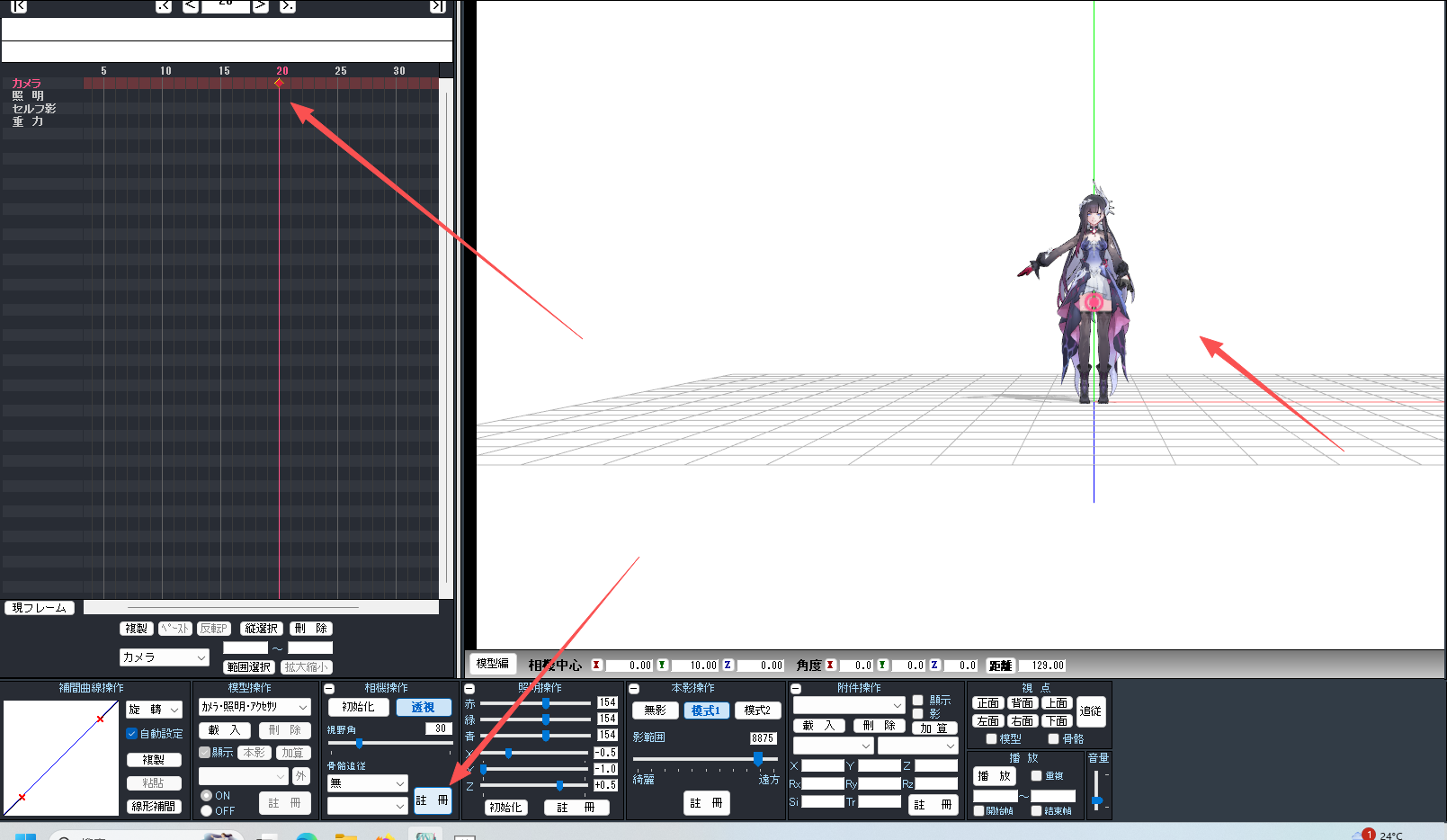Click the camera keyframe diamond at frame 20
1447x840 pixels.
[279, 83]
